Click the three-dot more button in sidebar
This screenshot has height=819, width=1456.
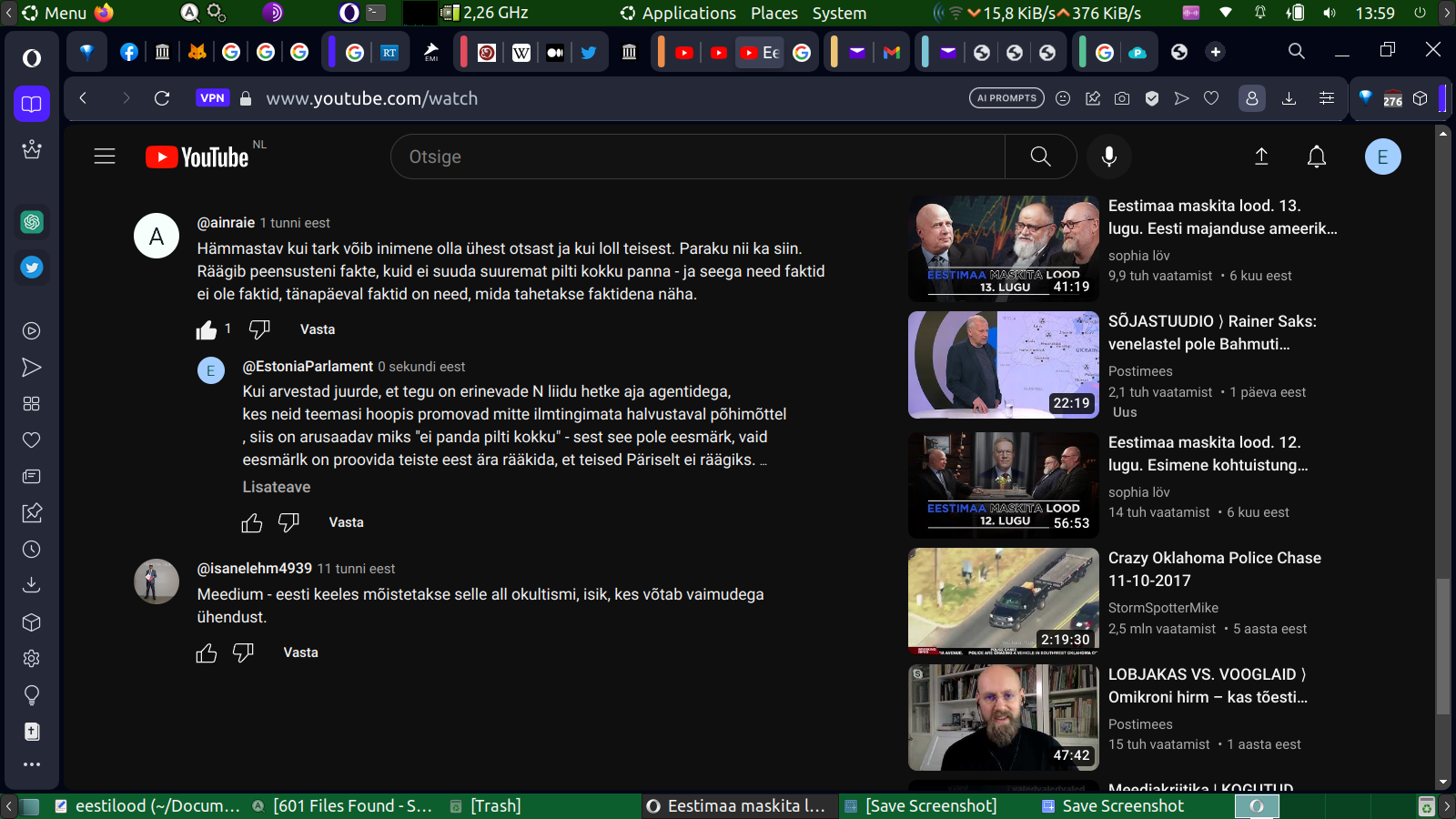(32, 764)
